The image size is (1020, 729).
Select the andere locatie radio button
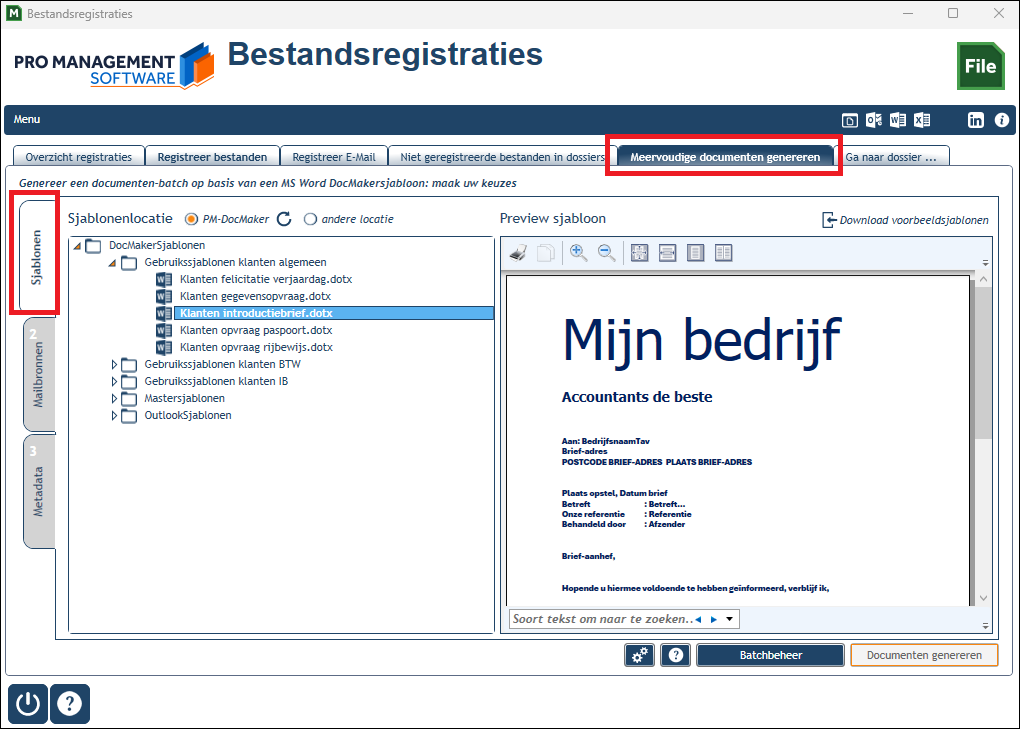(x=310, y=219)
